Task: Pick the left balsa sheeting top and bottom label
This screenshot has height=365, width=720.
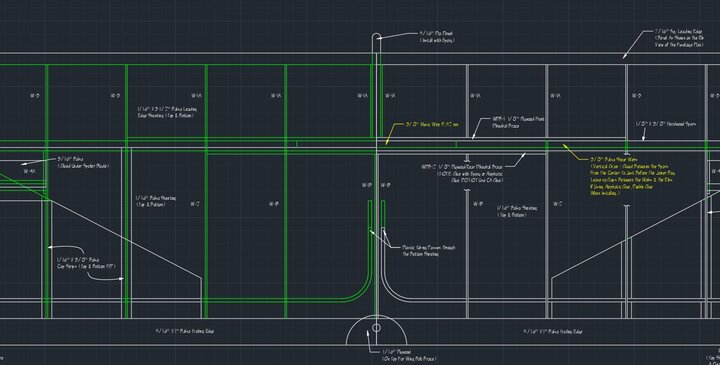Action: 155,201
